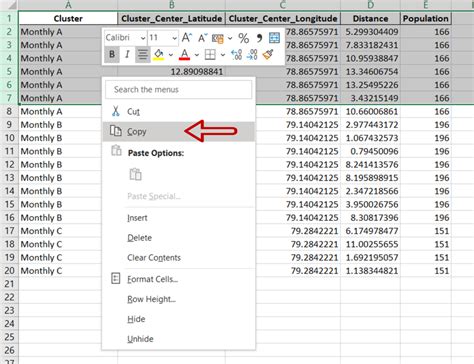
Task: Apply Comma Style from mini toolbar
Action: coord(259,38)
